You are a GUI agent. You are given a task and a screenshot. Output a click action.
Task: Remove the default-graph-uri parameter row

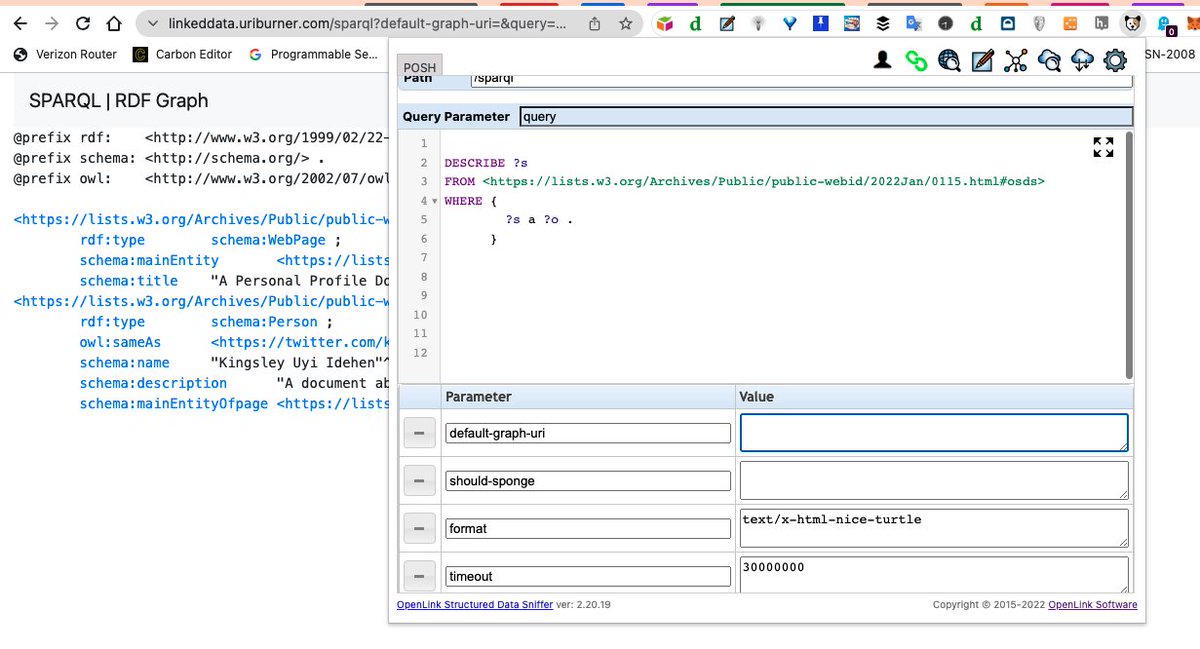coord(419,433)
